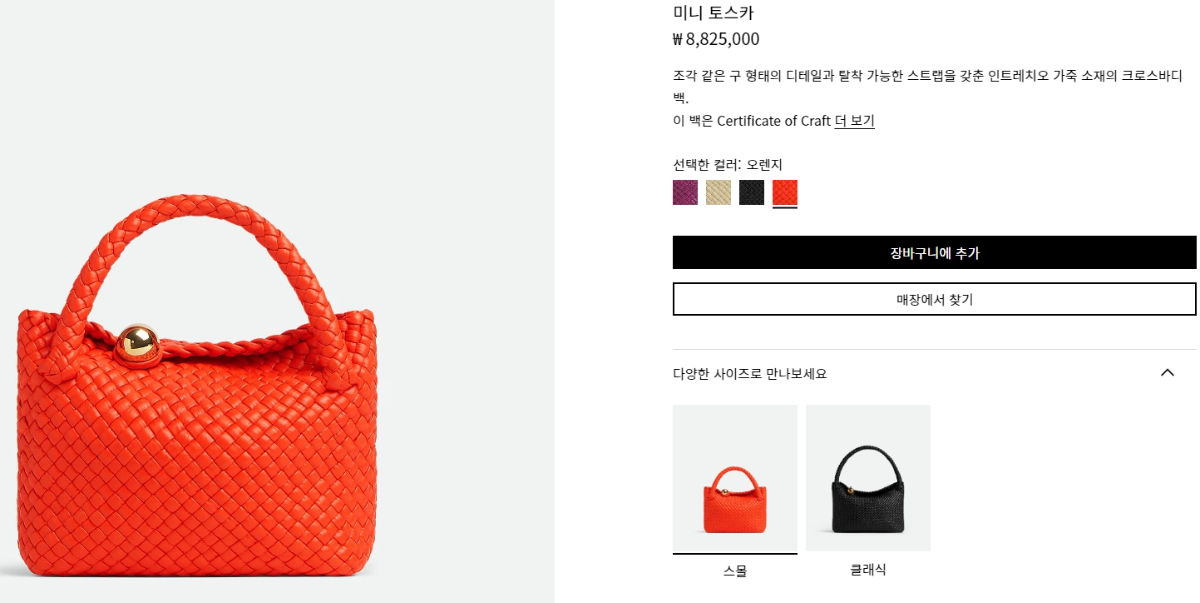This screenshot has width=1200, height=603.
Task: Open the classic black bag thumbnail
Action: click(868, 478)
